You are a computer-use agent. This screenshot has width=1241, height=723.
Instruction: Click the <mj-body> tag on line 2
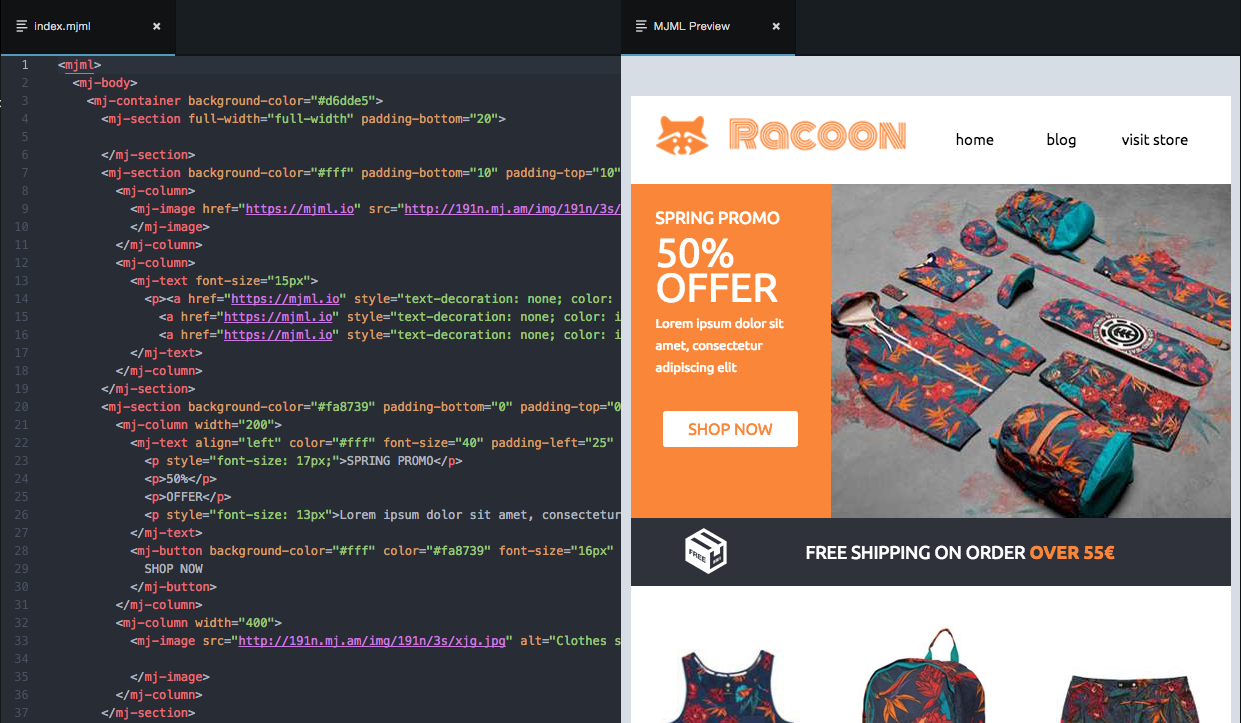click(x=105, y=83)
